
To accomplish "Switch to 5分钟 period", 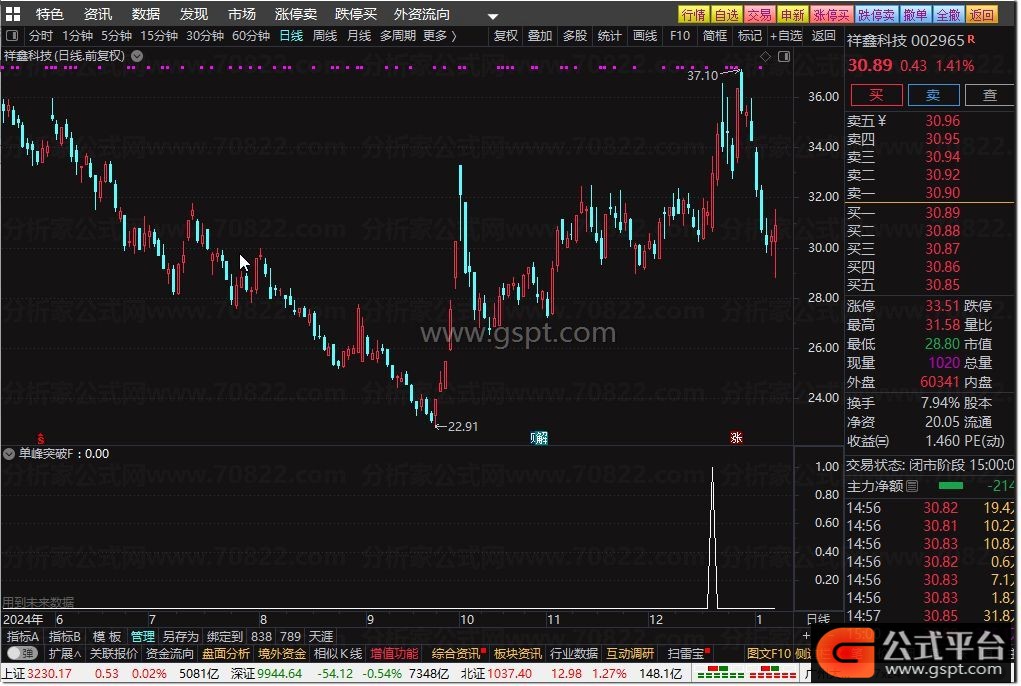I will [x=116, y=35].
